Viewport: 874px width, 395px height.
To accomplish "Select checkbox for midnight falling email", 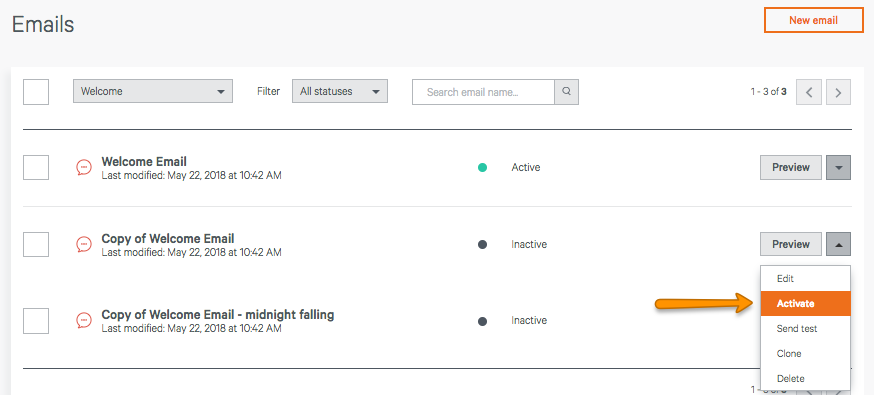I will point(36,321).
